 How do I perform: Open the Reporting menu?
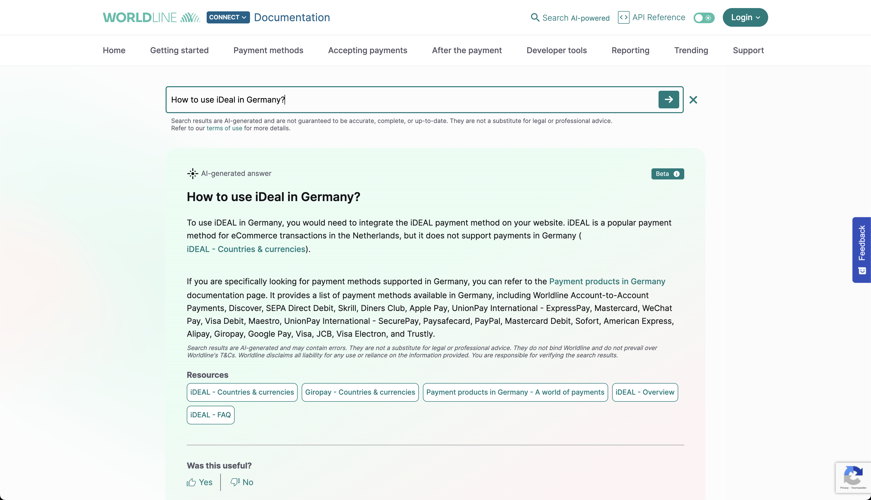(x=630, y=50)
